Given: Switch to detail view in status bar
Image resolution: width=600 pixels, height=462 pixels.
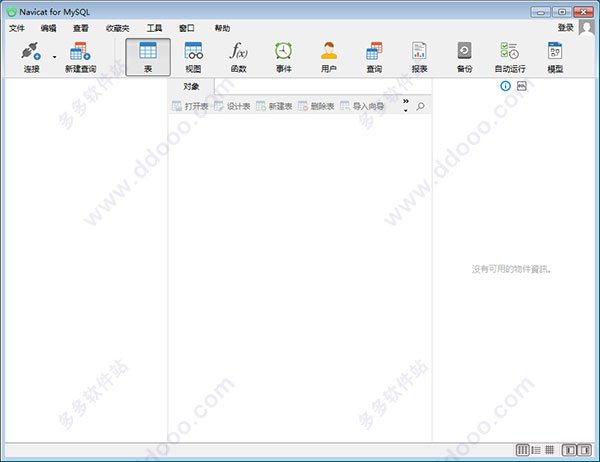Looking at the screenshot, I should (536, 450).
